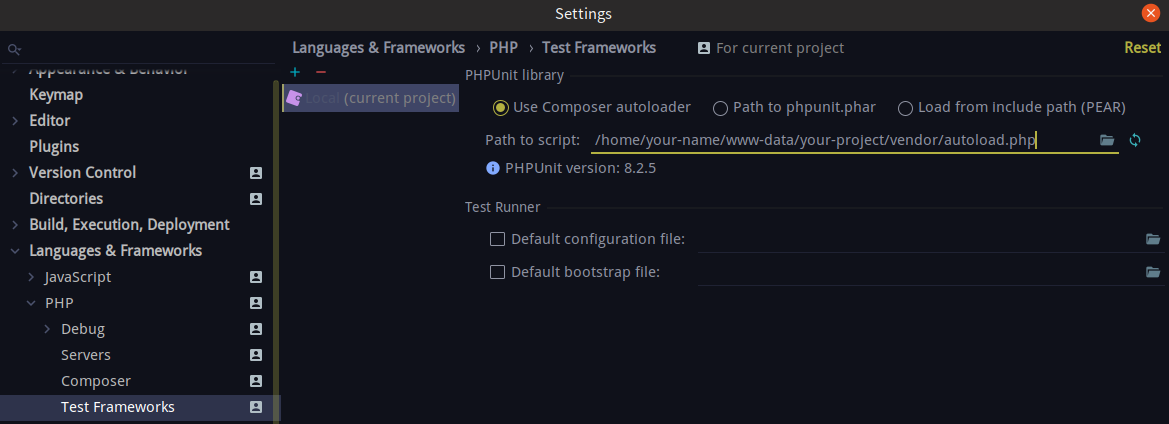Click PHP in the breadcrumb path
1169x424 pixels.
503,48
